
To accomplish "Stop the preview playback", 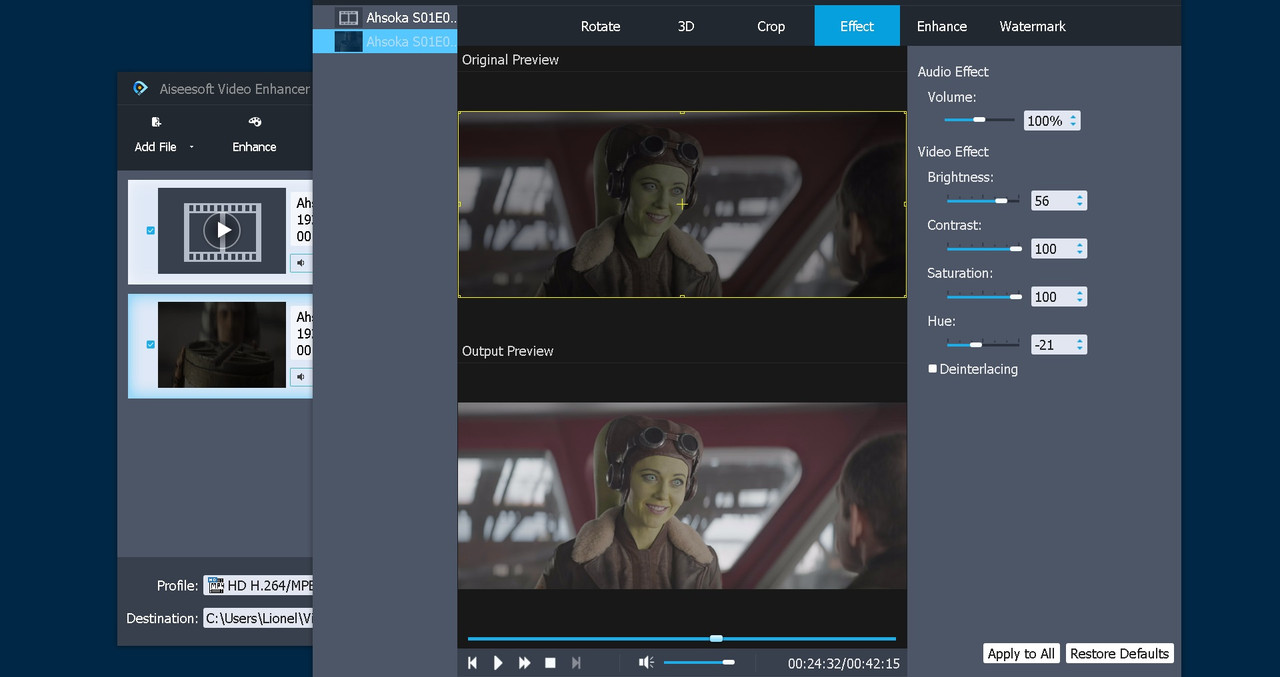I will (550, 663).
